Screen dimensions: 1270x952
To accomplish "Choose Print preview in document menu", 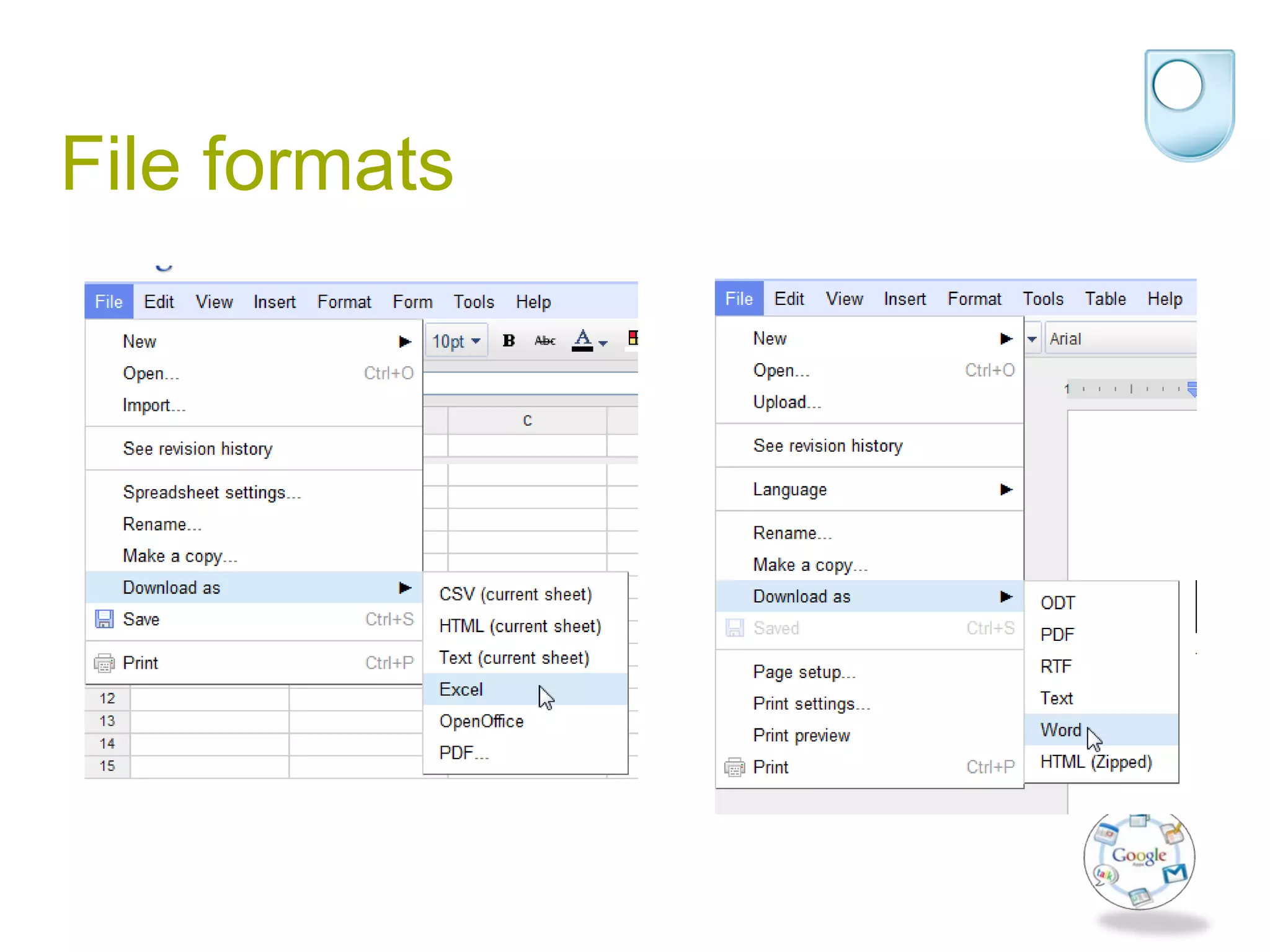I will pyautogui.click(x=869, y=736).
